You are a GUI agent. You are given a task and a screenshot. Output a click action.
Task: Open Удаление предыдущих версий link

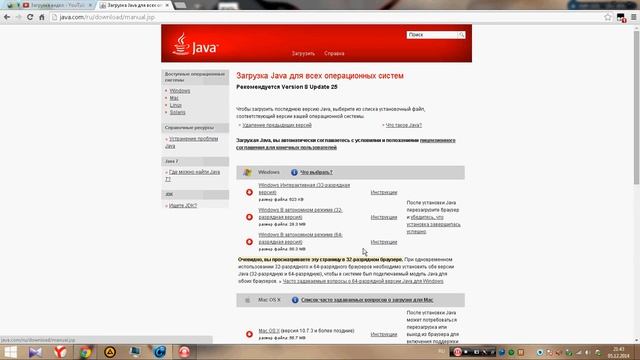tap(277, 125)
